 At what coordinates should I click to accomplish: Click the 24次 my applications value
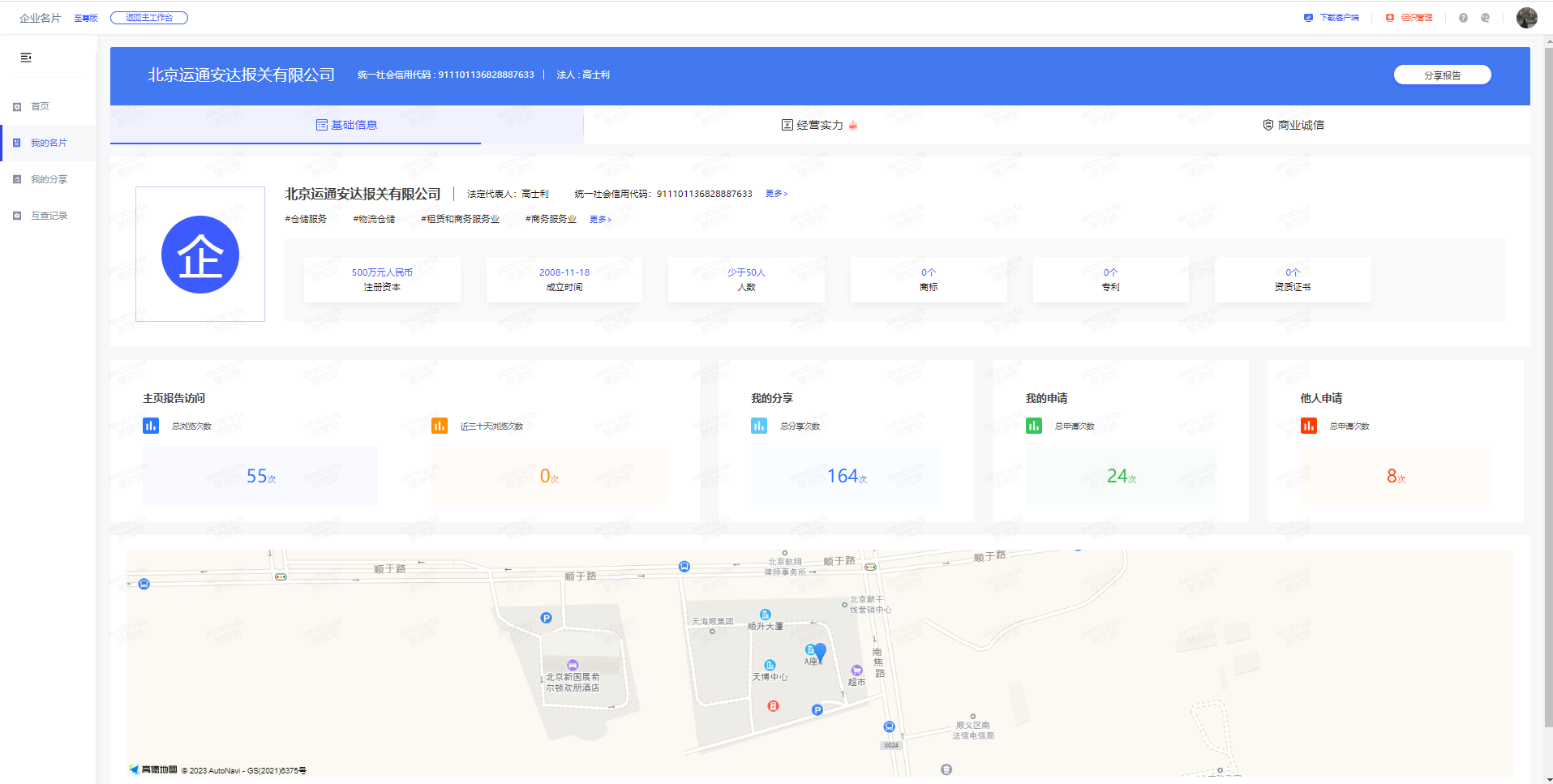pos(1122,477)
